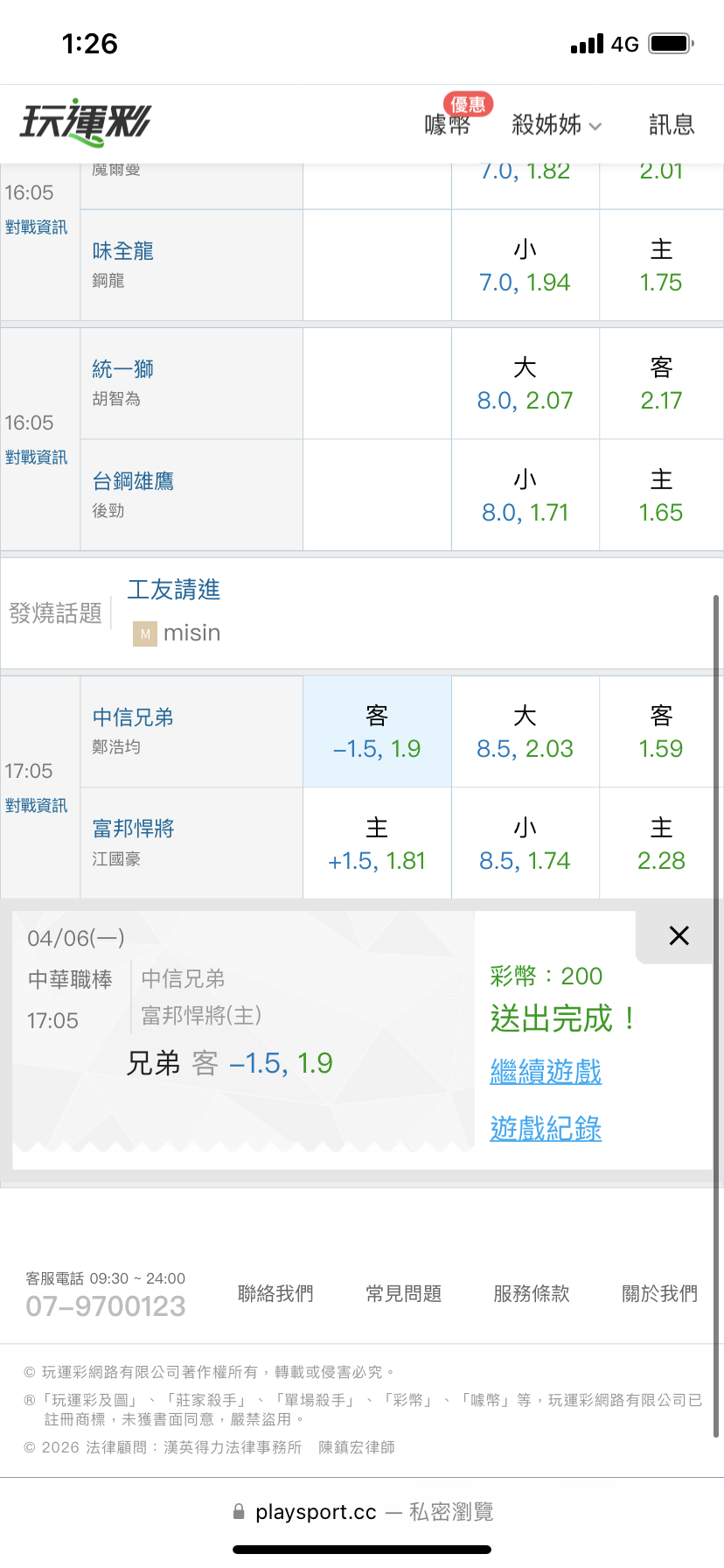Click 聯絡我們 in the footer

coord(275,1293)
